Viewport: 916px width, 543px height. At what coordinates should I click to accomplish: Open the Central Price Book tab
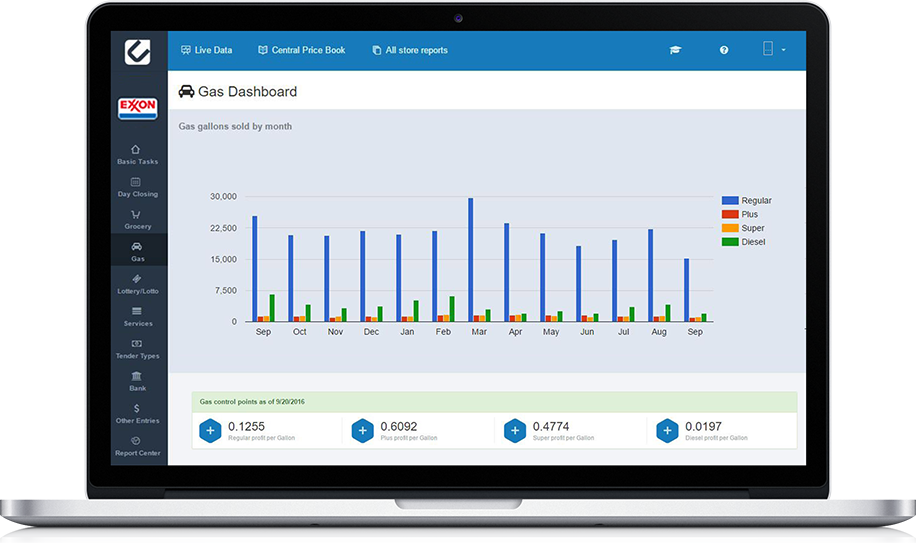301,50
